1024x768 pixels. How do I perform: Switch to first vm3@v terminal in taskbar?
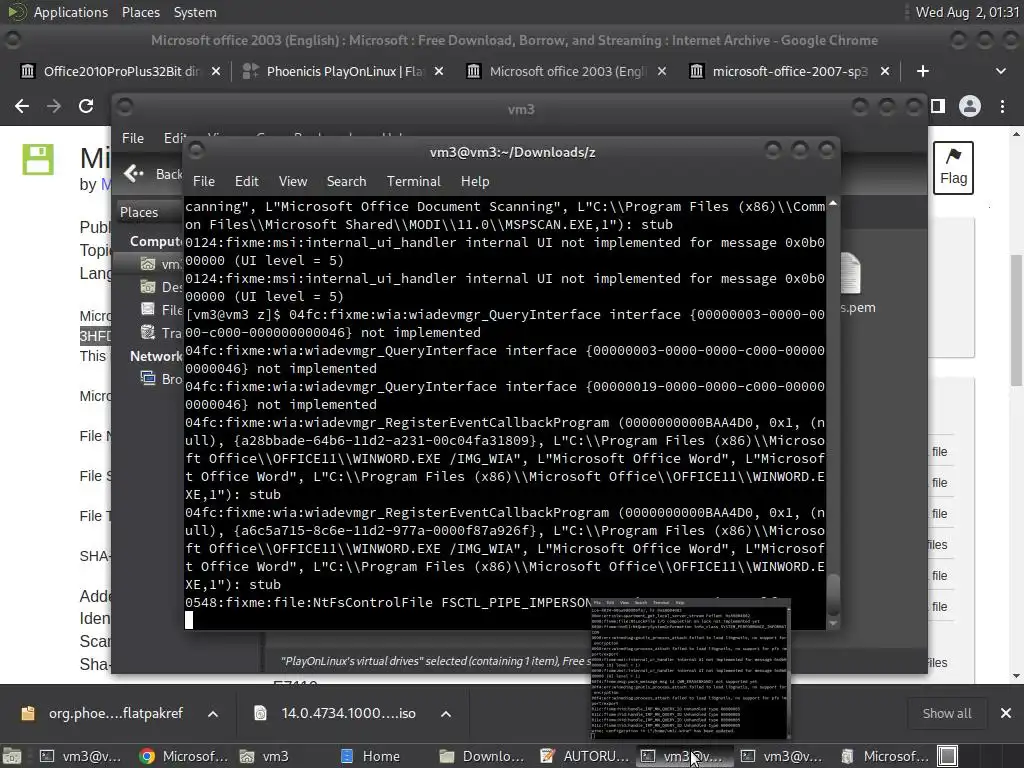point(82,756)
